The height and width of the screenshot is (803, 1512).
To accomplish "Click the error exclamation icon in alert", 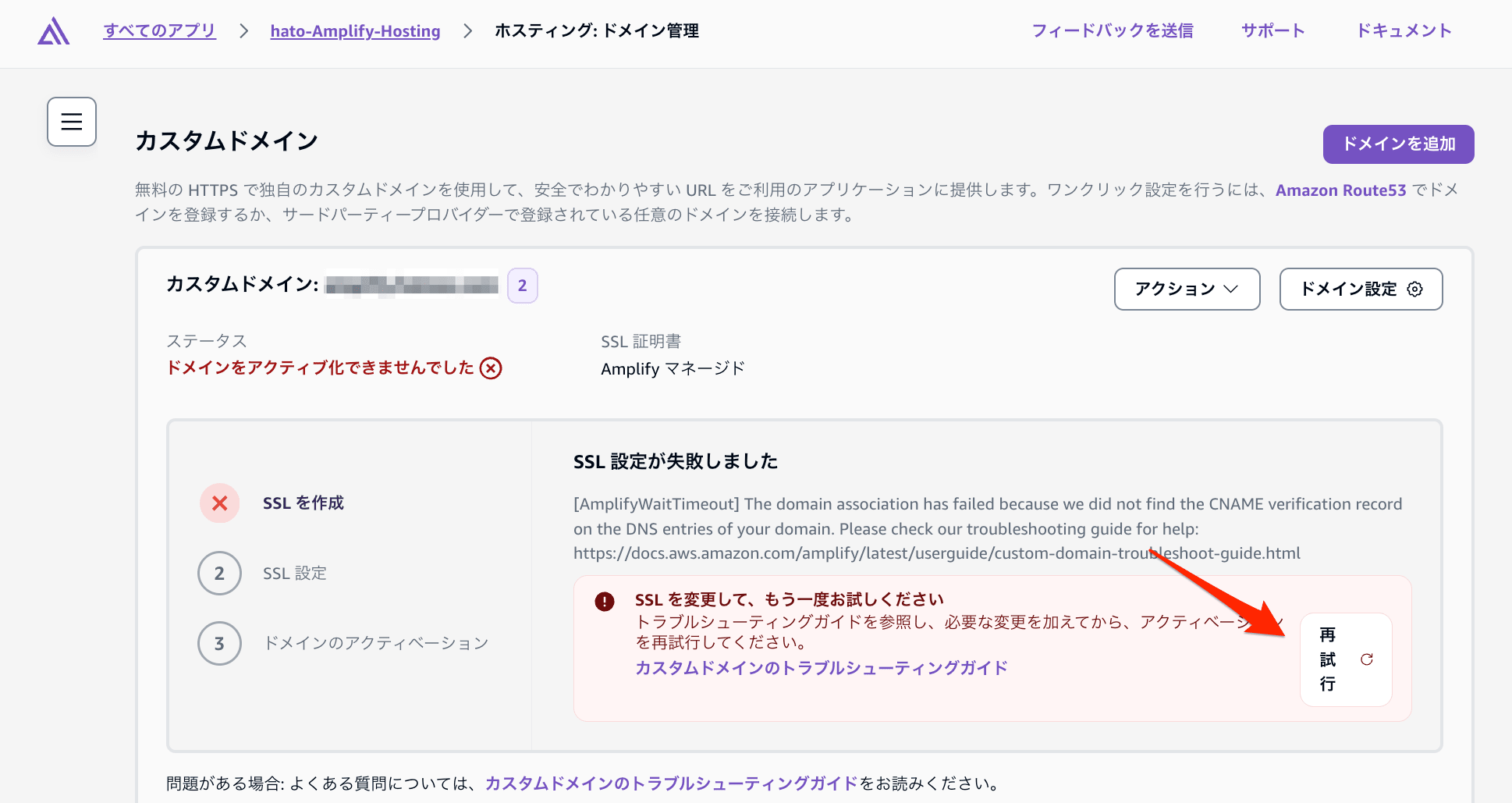I will 605,601.
